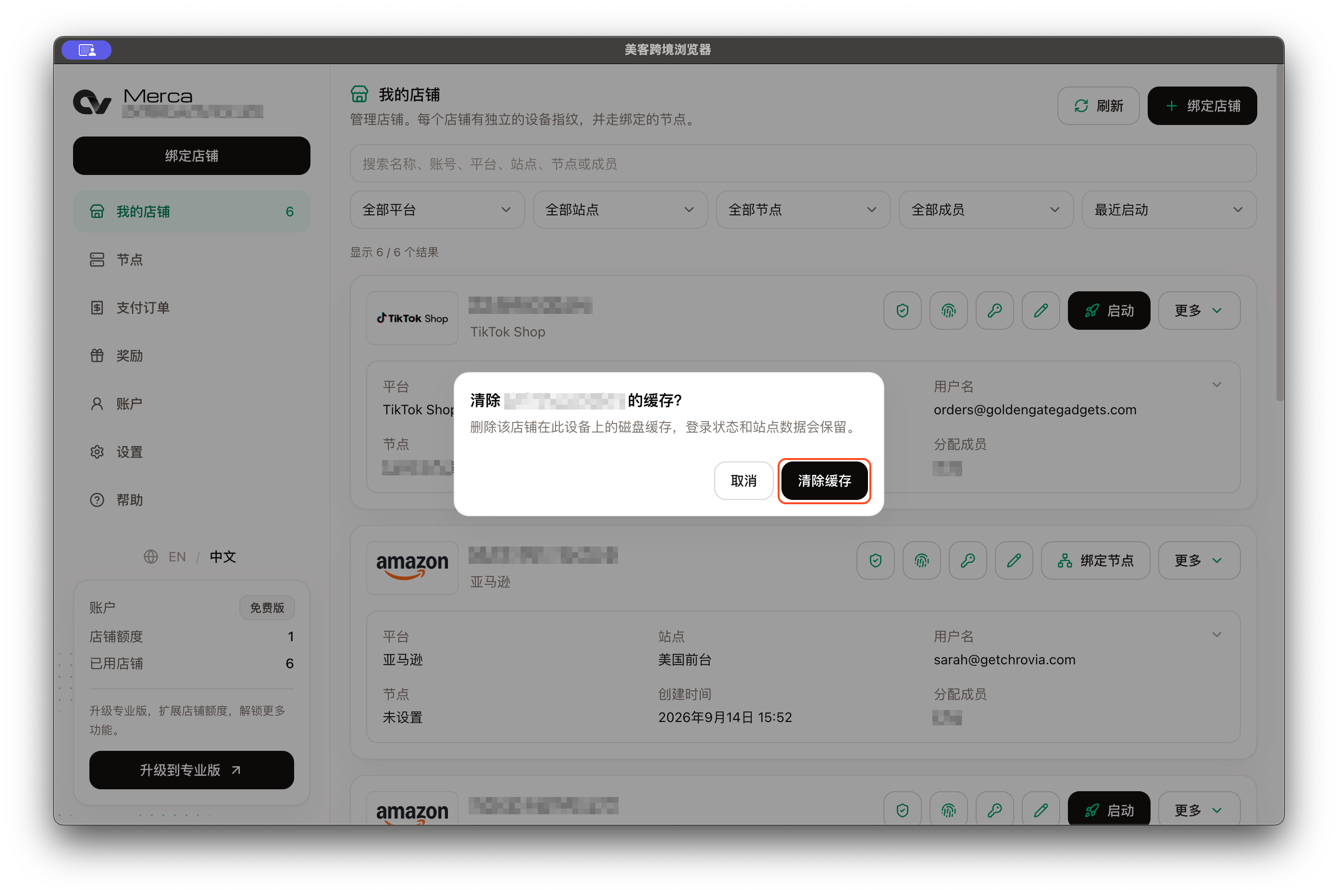1338x896 pixels.
Task: Click the purple screen-share icon in title bar
Action: pos(87,50)
